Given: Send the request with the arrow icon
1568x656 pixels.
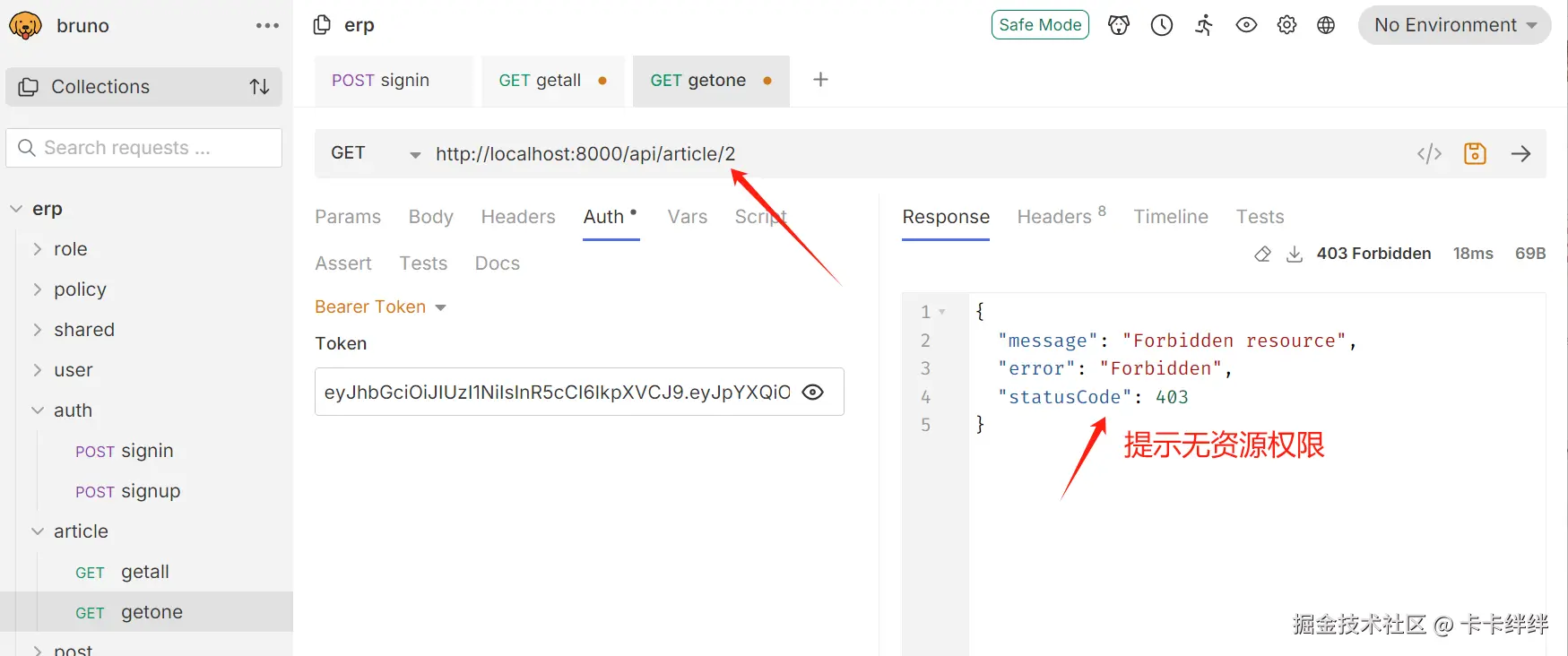Looking at the screenshot, I should click(1521, 154).
